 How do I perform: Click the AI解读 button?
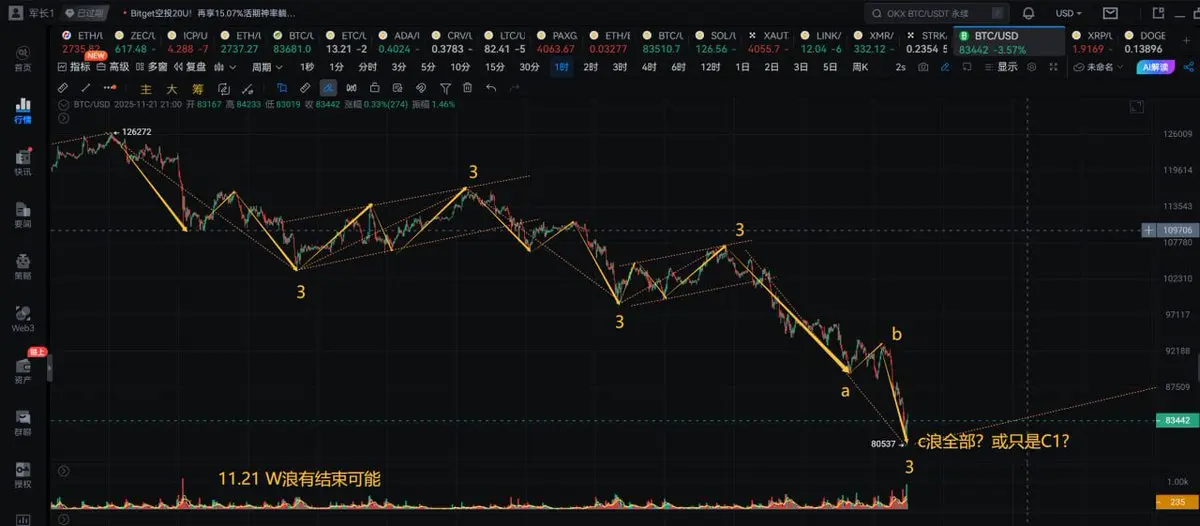pyautogui.click(x=1156, y=67)
